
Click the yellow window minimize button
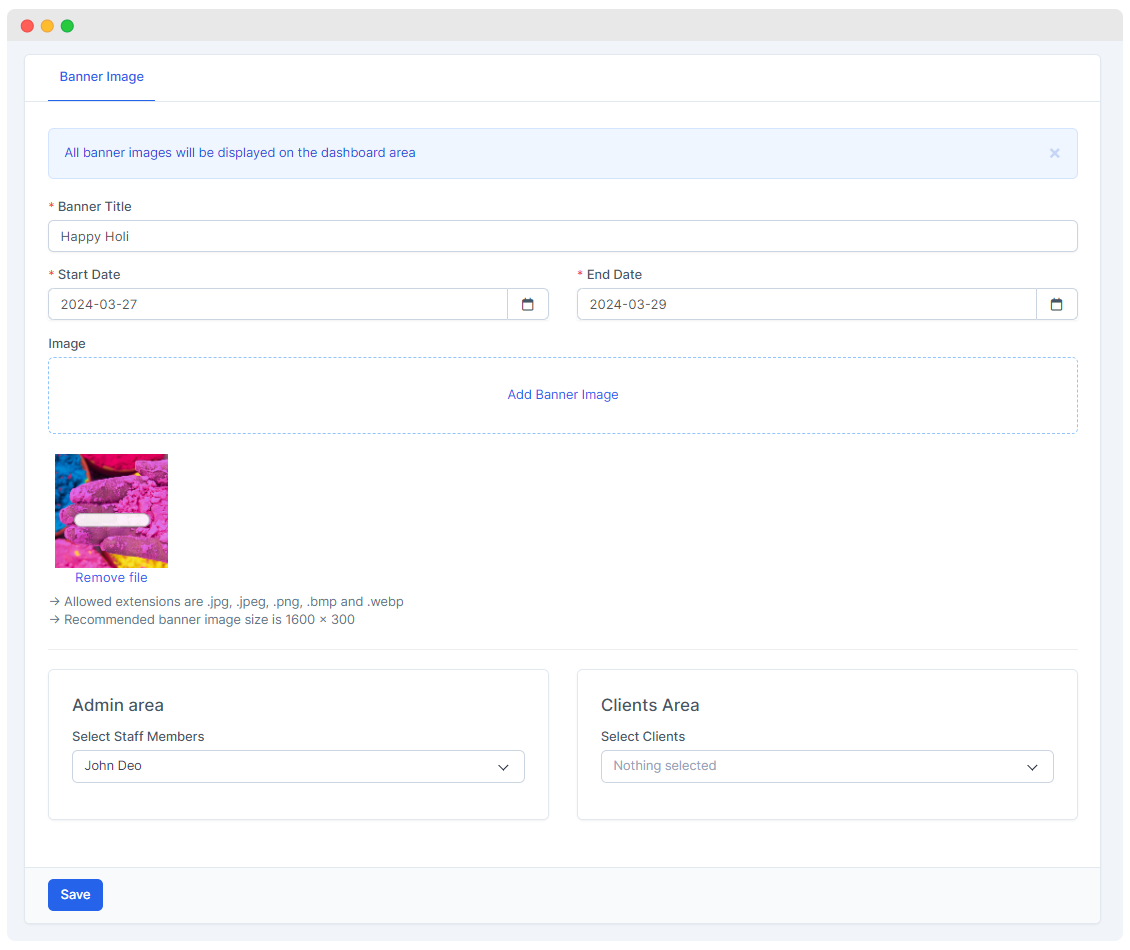pyautogui.click(x=47, y=26)
